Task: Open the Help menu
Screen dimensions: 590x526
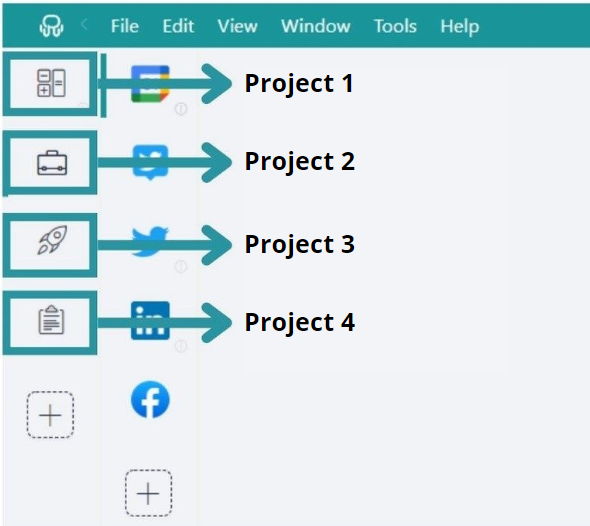Action: pos(459,27)
